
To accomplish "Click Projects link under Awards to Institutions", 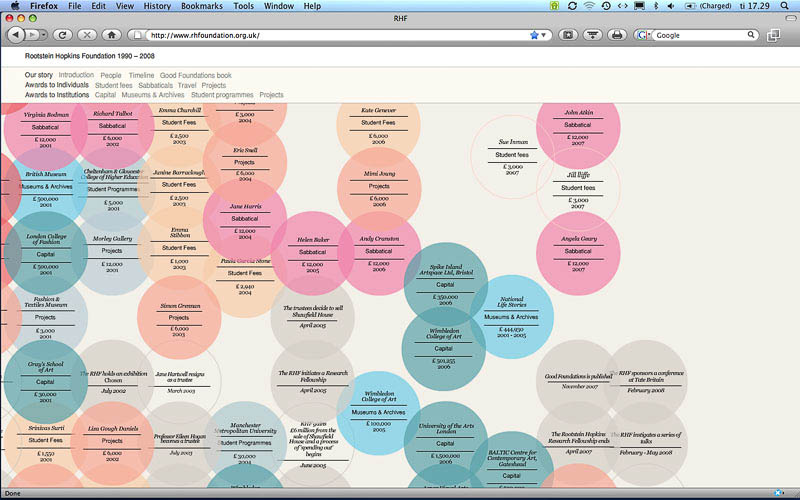I will click(271, 95).
